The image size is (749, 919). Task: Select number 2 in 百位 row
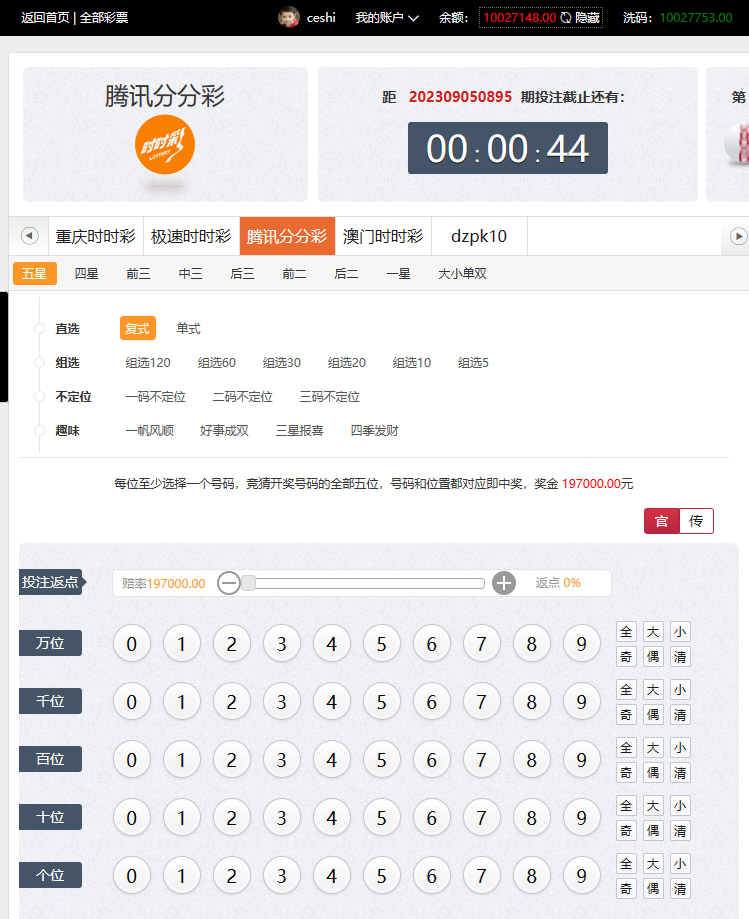tap(232, 760)
